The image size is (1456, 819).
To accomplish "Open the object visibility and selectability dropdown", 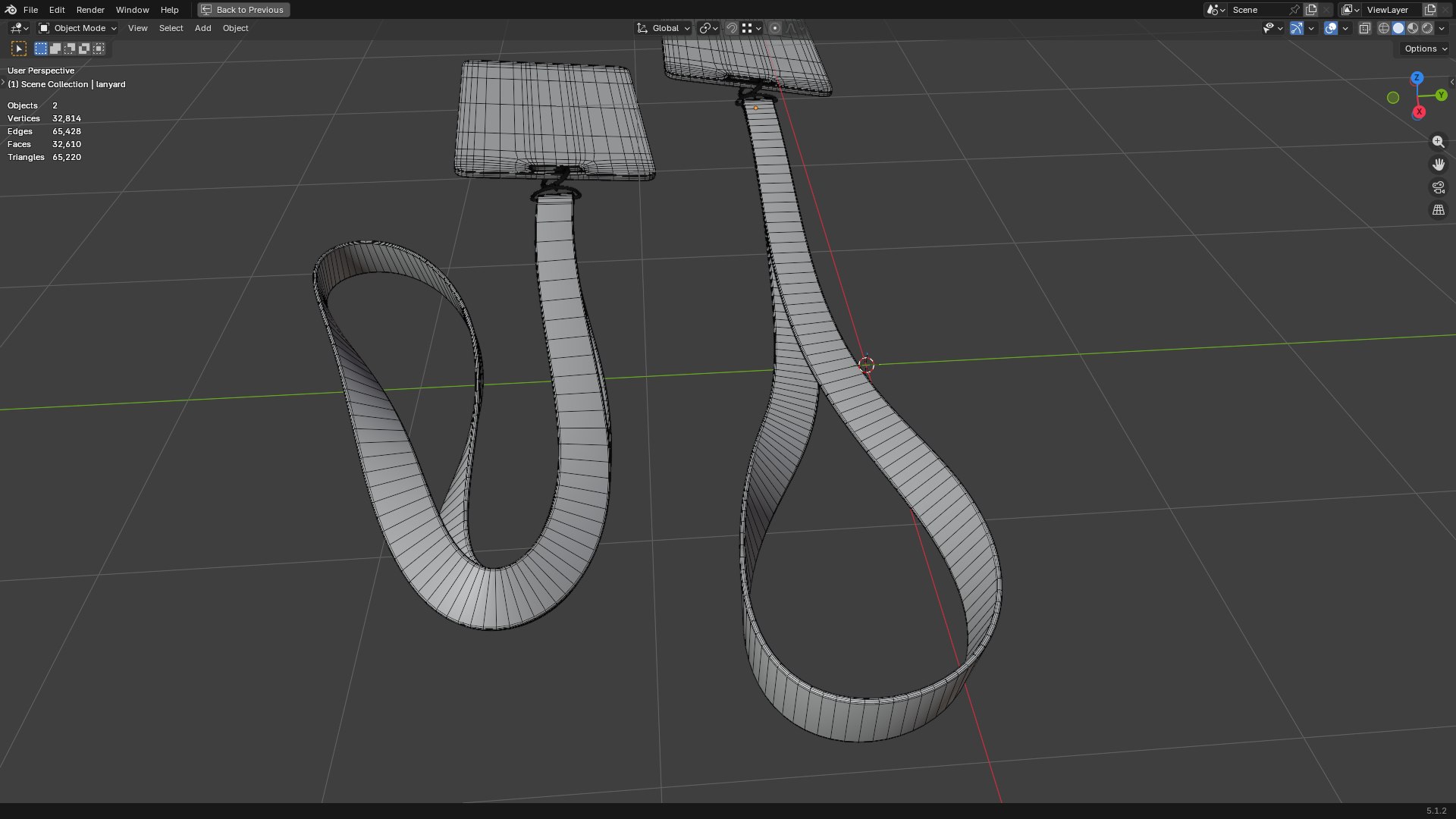I will [x=1272, y=28].
